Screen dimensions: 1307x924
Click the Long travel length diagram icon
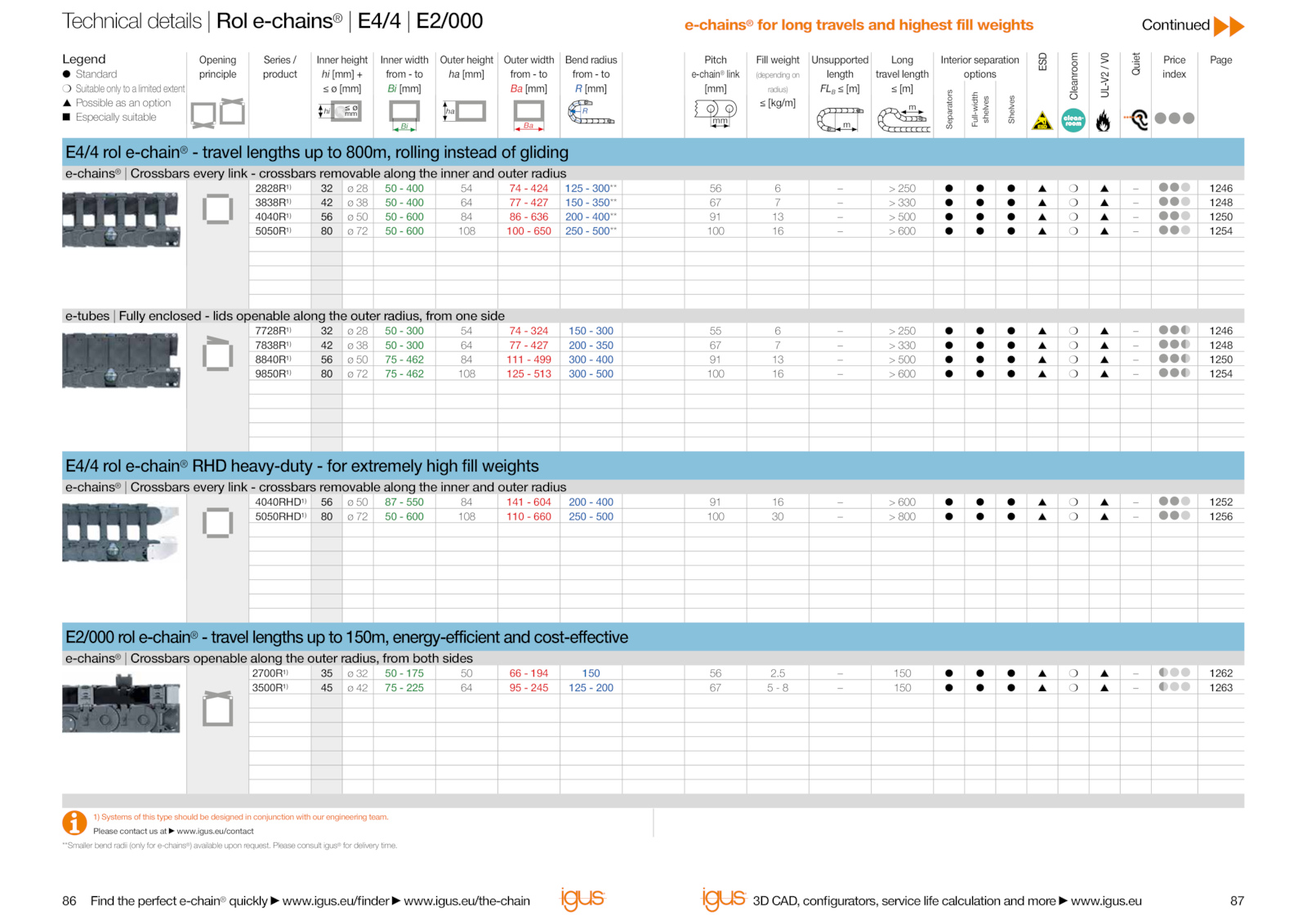pyautogui.click(x=903, y=119)
